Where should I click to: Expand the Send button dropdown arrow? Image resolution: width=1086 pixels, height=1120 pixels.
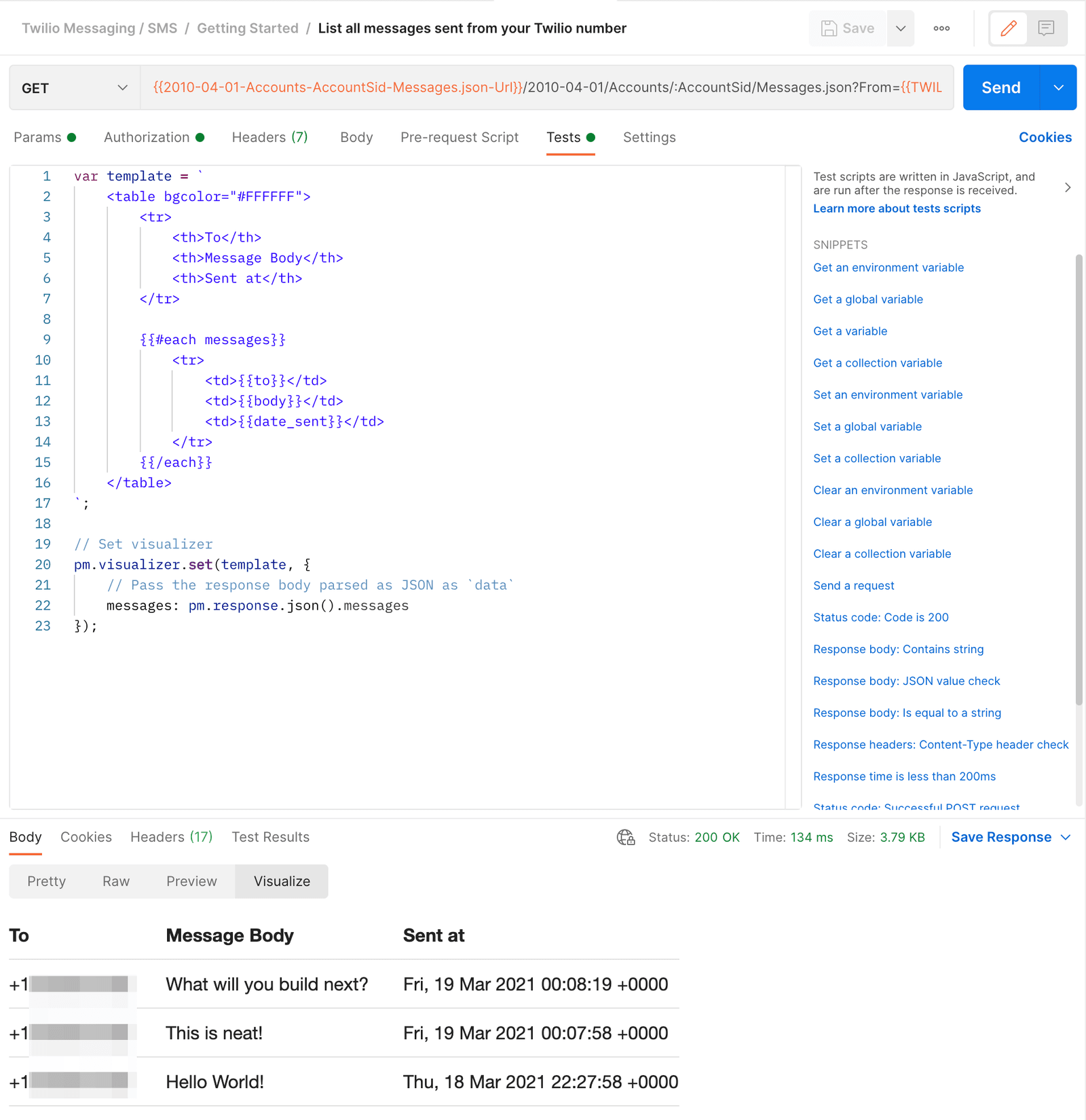tap(1057, 87)
